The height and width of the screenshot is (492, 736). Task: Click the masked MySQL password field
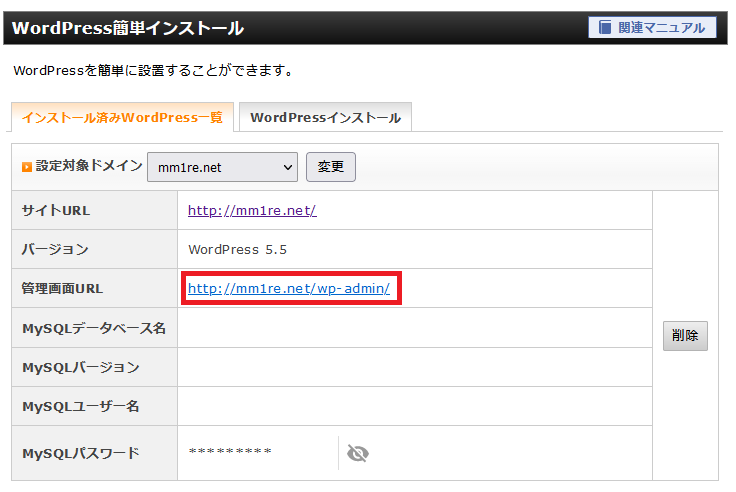pyautogui.click(x=230, y=451)
